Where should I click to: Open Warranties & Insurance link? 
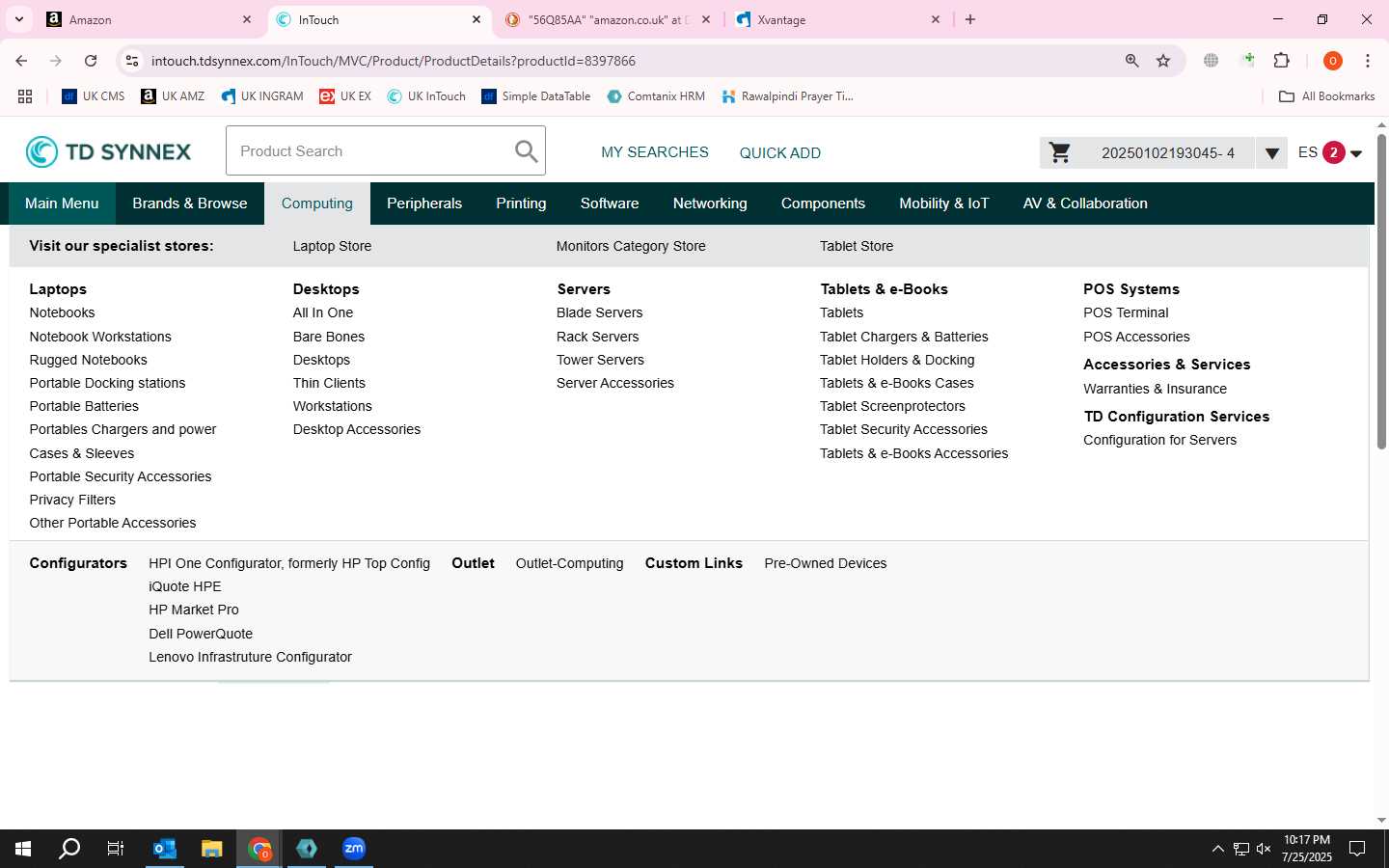(1155, 389)
